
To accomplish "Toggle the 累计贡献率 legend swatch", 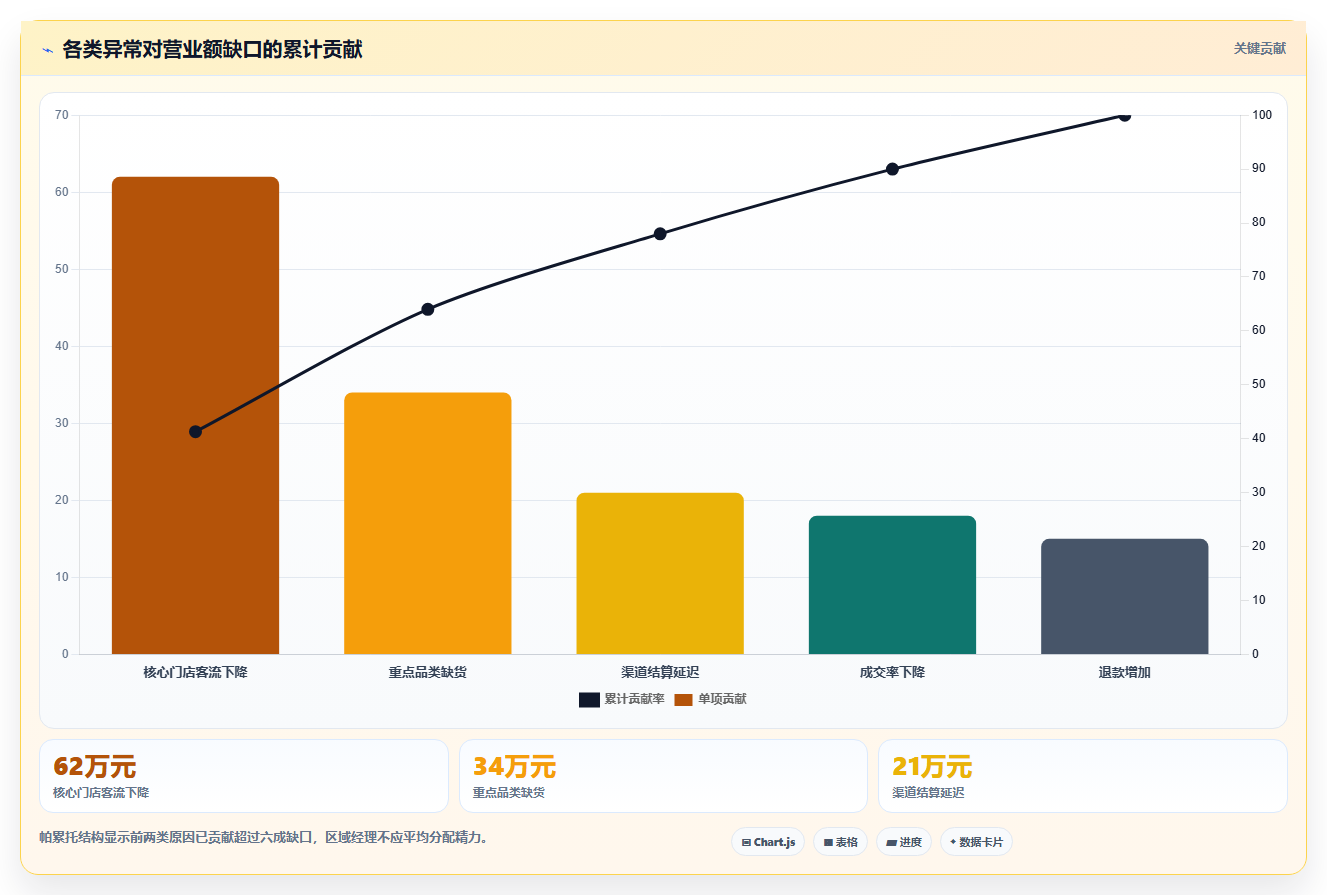I will [x=589, y=699].
